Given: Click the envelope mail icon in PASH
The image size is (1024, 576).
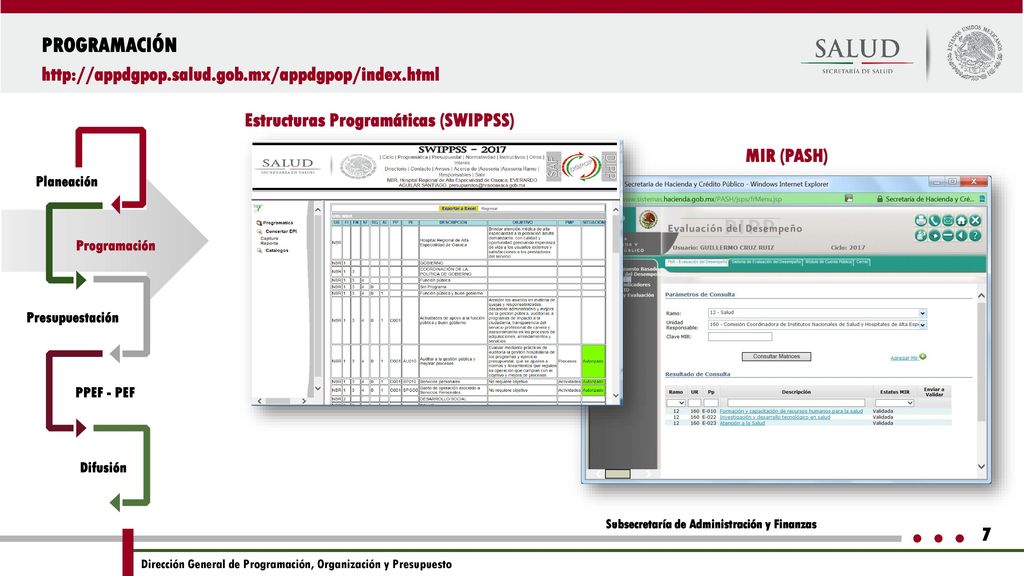Looking at the screenshot, I should tap(948, 221).
